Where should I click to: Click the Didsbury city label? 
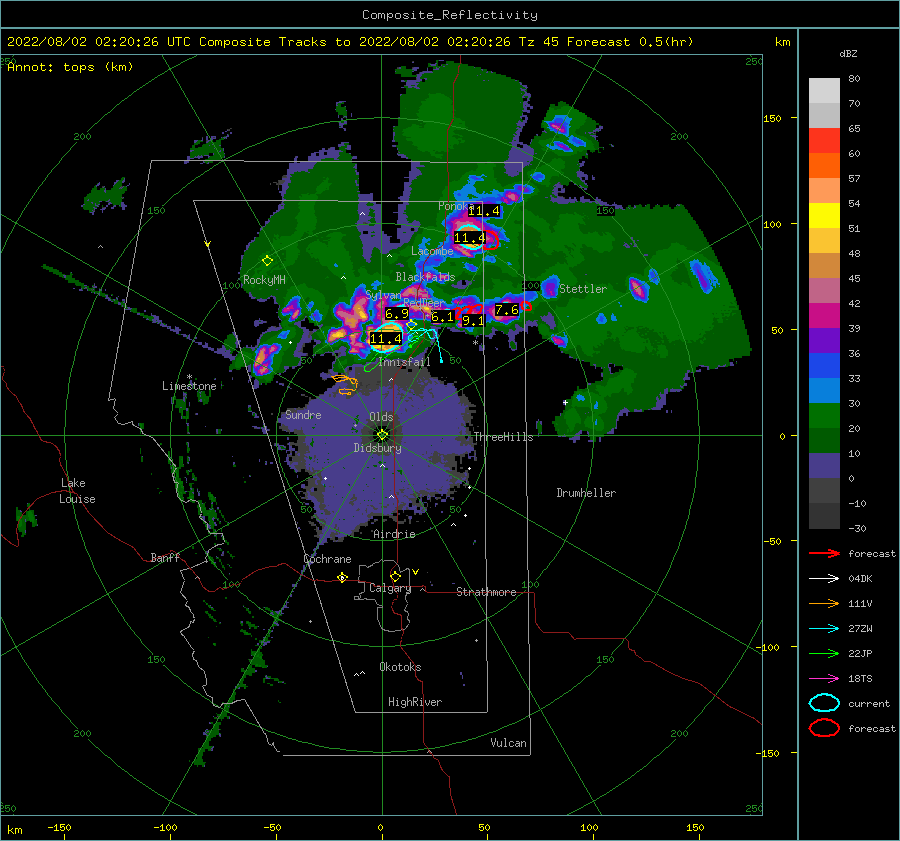click(x=377, y=448)
